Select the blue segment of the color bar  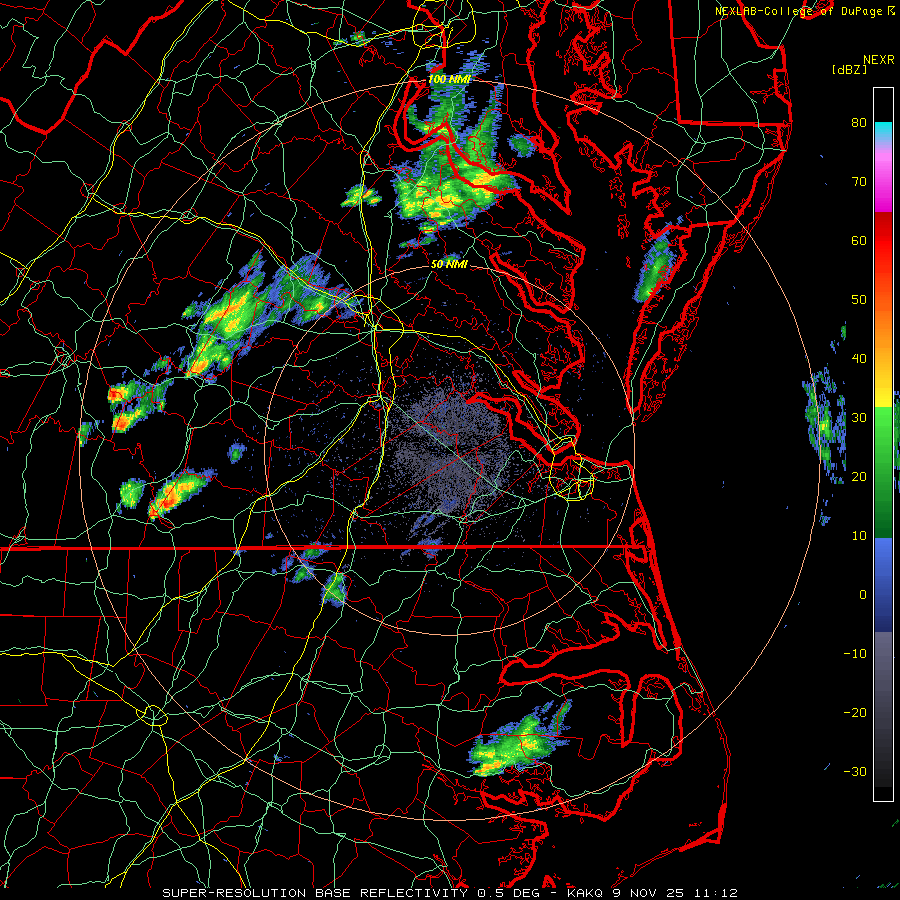click(883, 585)
